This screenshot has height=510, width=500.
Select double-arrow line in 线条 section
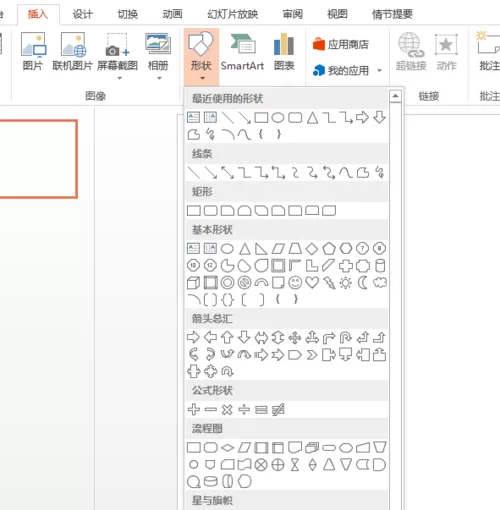228,173
